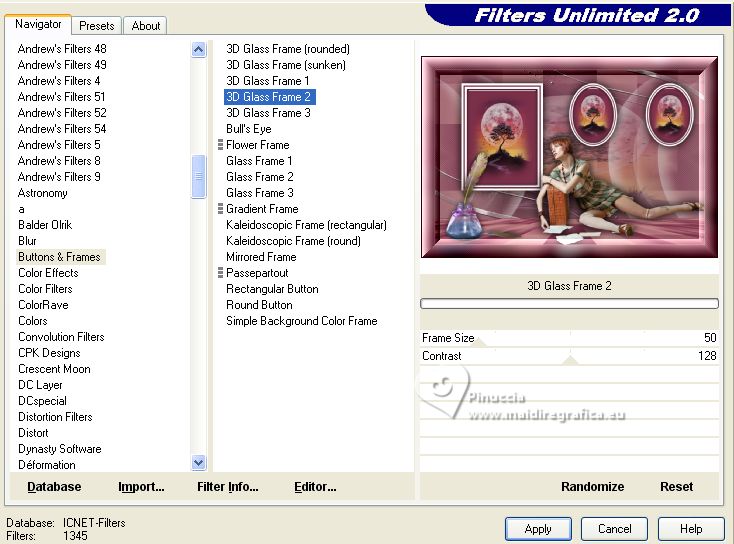Click the grip icon beside Passepartout
The width and height of the screenshot is (734, 544).
(220, 273)
